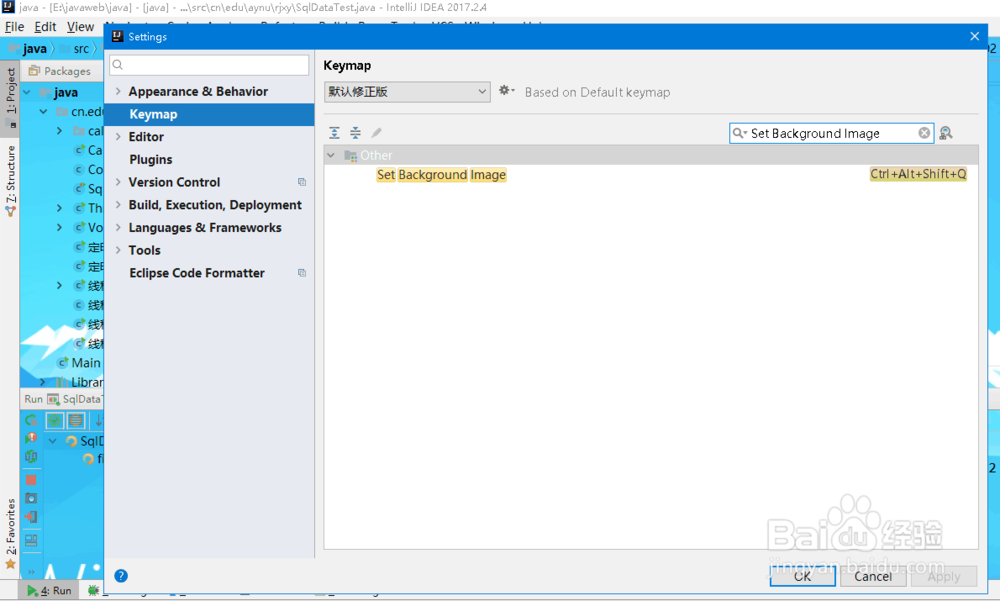Screen dimensions: 1000x601
Task: Collapse the java root node in project tree
Action: coord(27,93)
